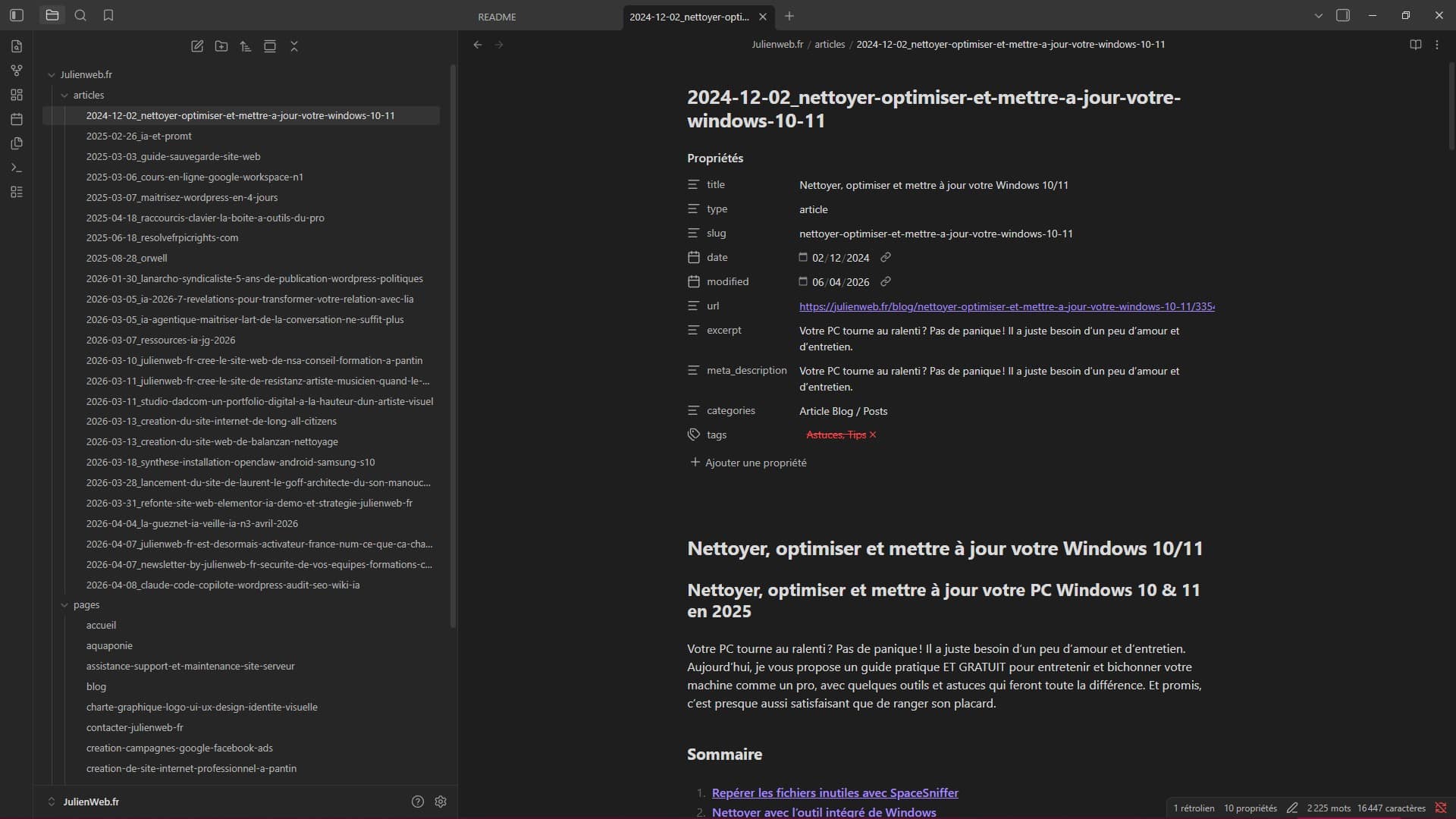This screenshot has width=1456, height=819.
Task: Create a new note in the explorer
Action: pyautogui.click(x=197, y=46)
